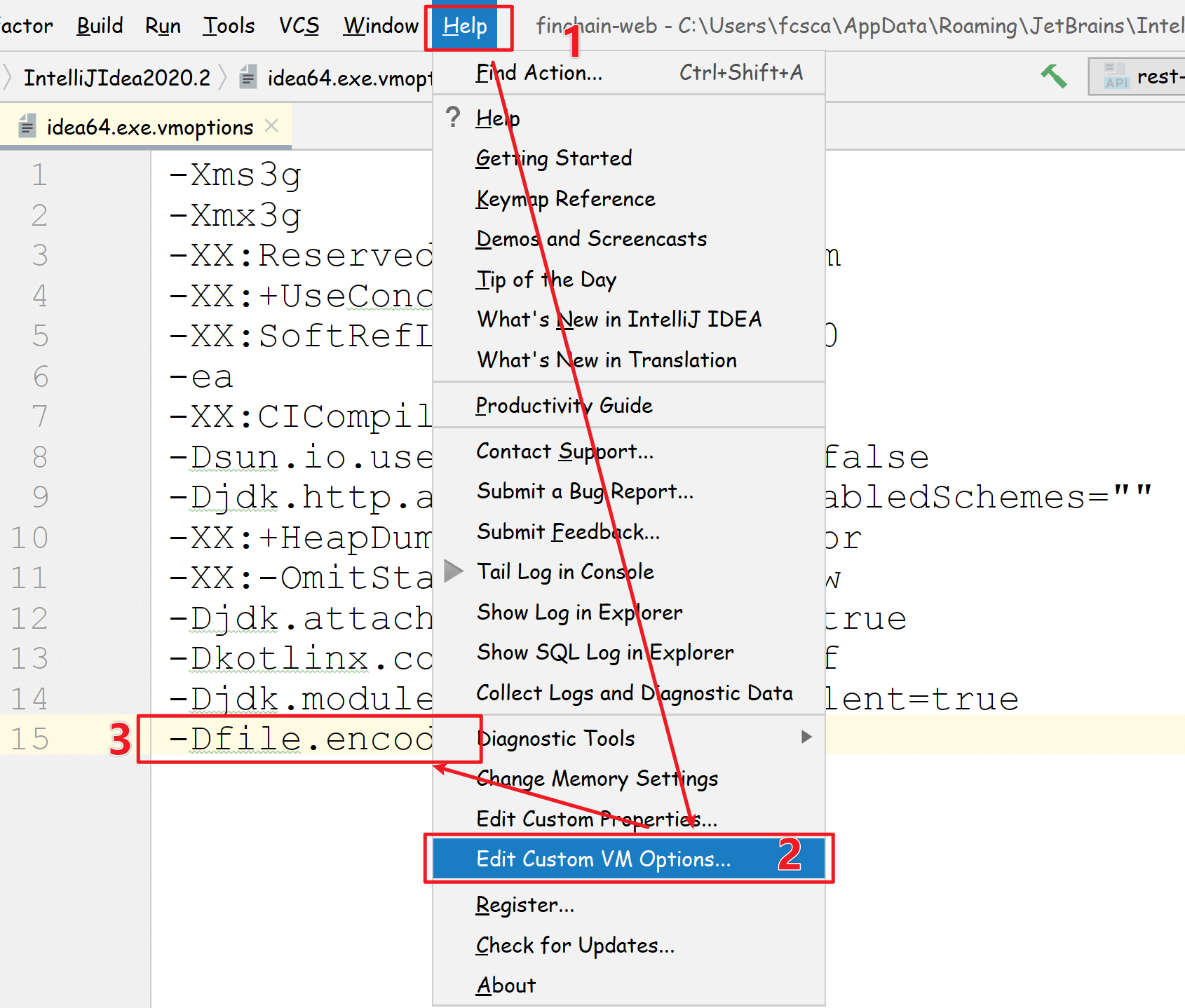Select Show Log in Explorer
The height and width of the screenshot is (1008, 1185).
tap(629, 613)
